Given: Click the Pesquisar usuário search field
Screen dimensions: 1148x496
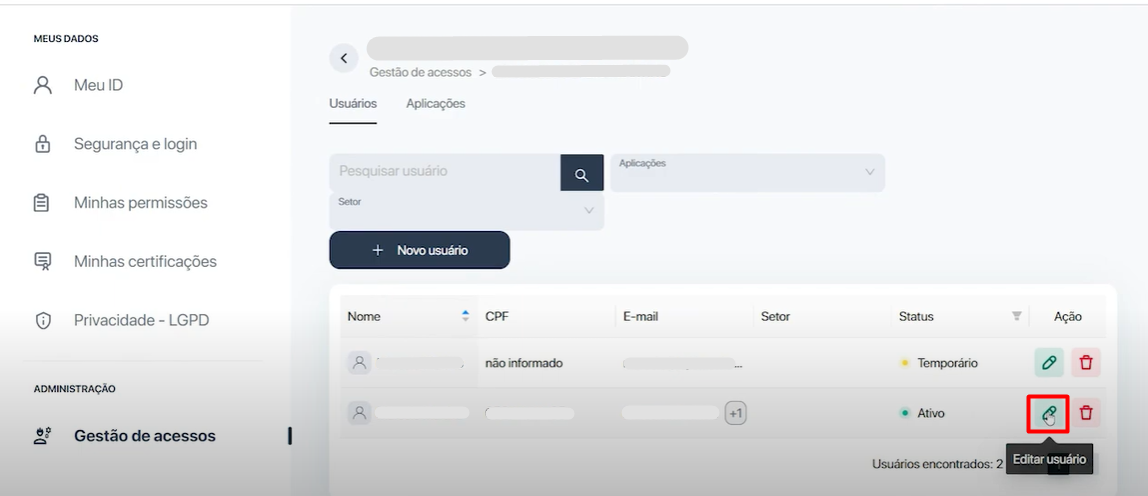Looking at the screenshot, I should [x=444, y=172].
